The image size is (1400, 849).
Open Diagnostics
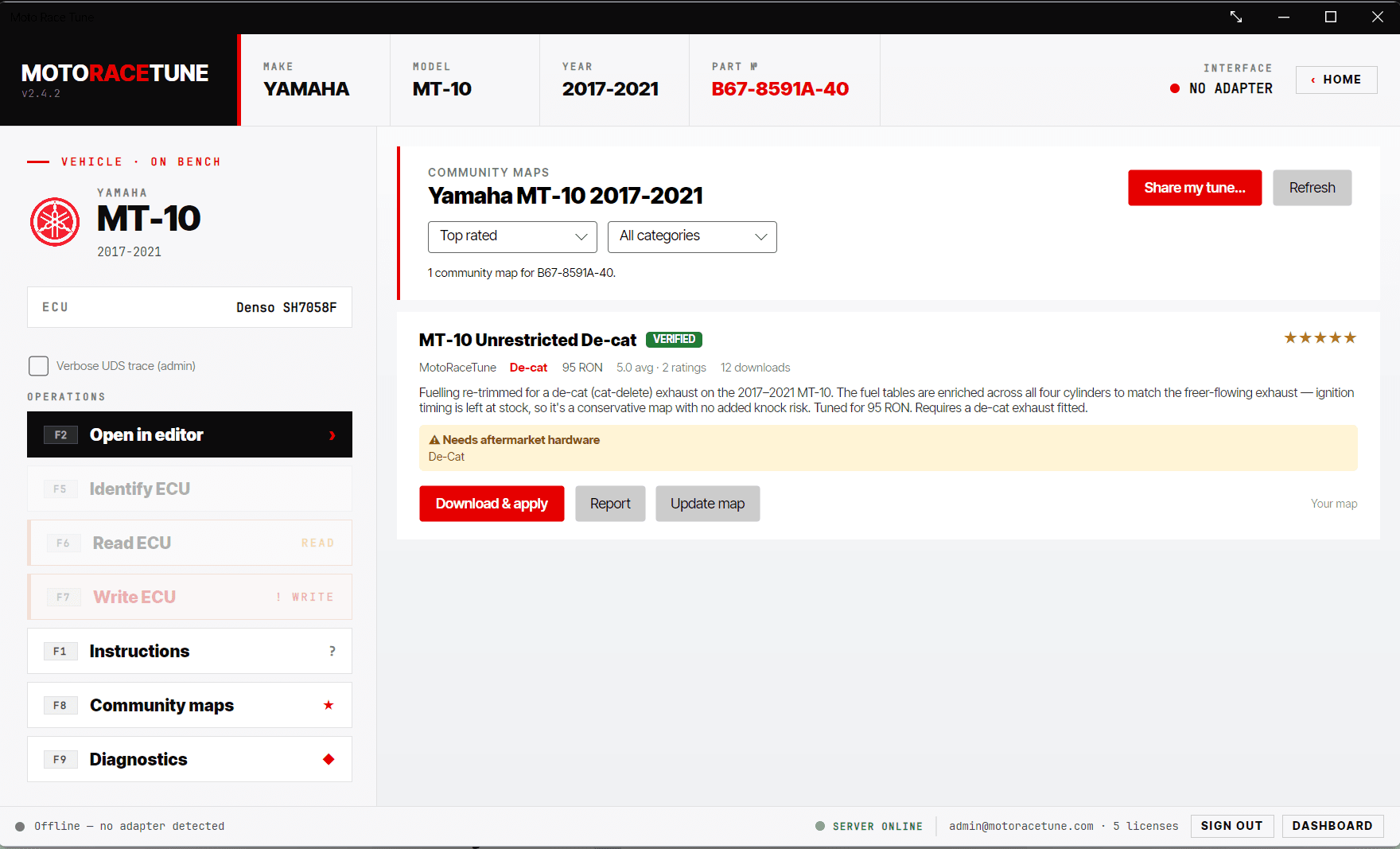click(189, 759)
